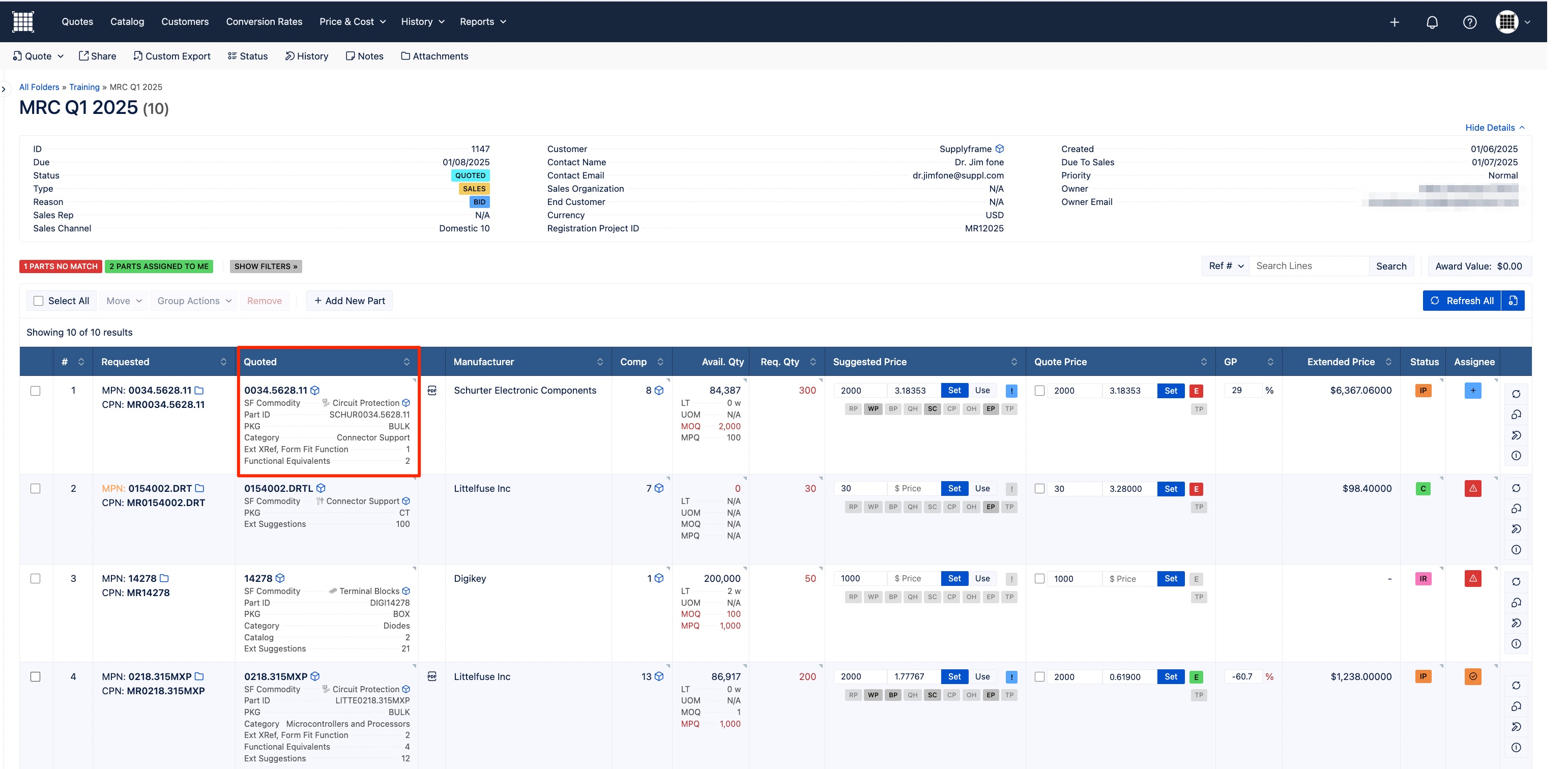Viewport: 1568px width, 769px height.
Task: Open PDF datasheet for 0218.315MXP
Action: (432, 676)
